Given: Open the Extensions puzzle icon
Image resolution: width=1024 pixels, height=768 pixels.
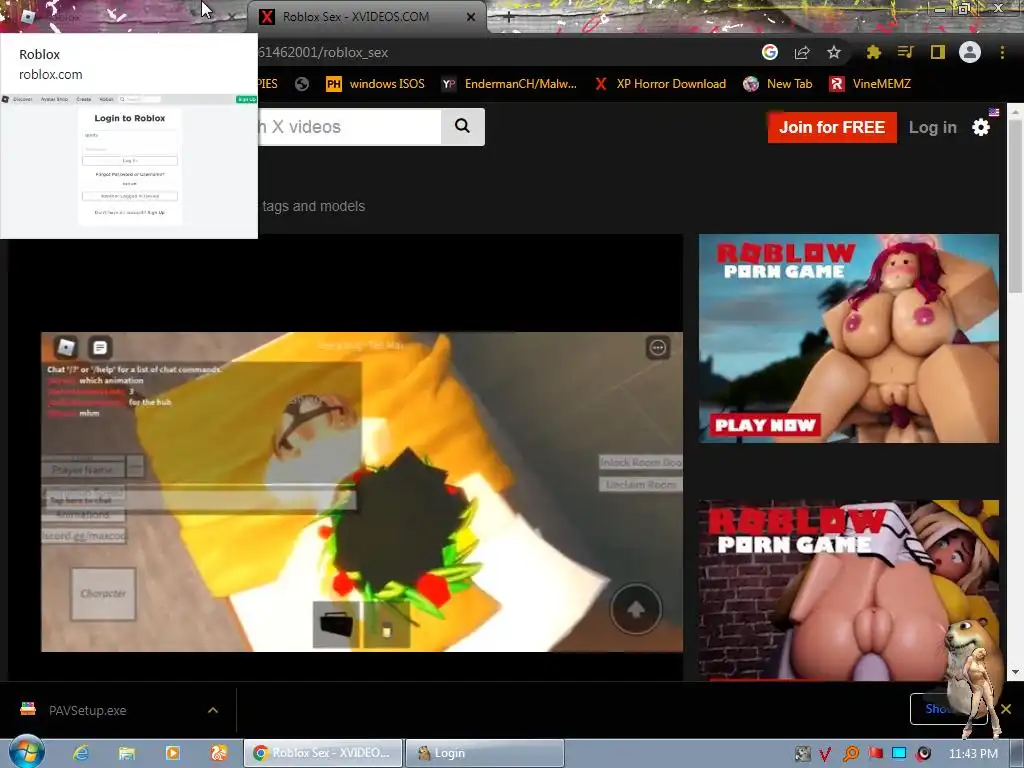Looking at the screenshot, I should [873, 52].
